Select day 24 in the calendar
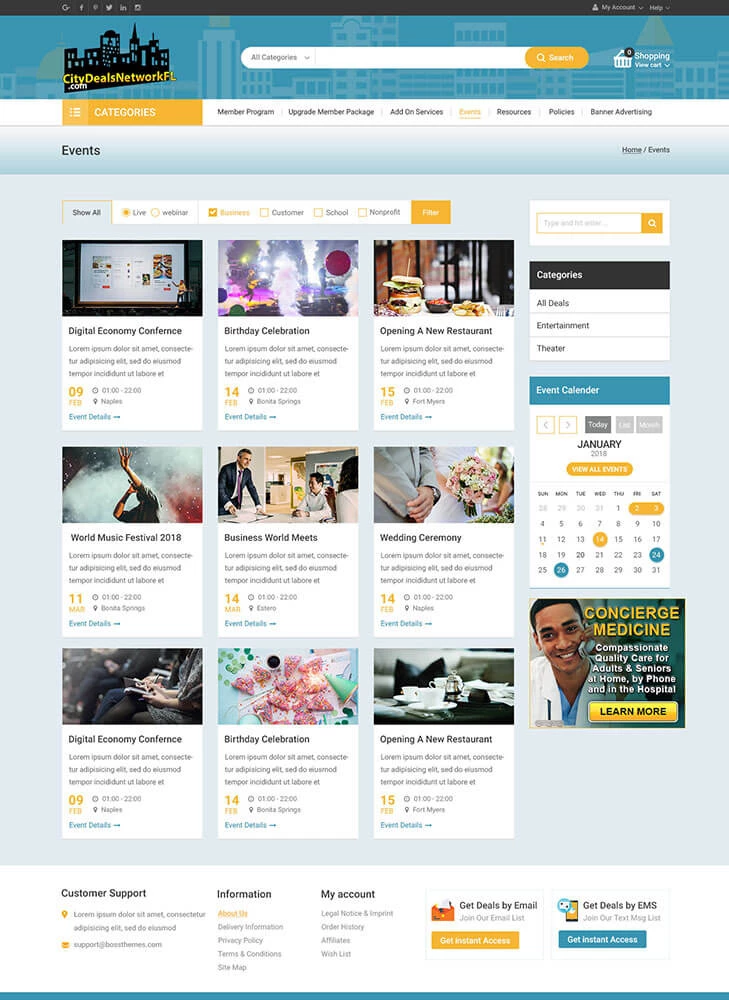 pyautogui.click(x=656, y=555)
